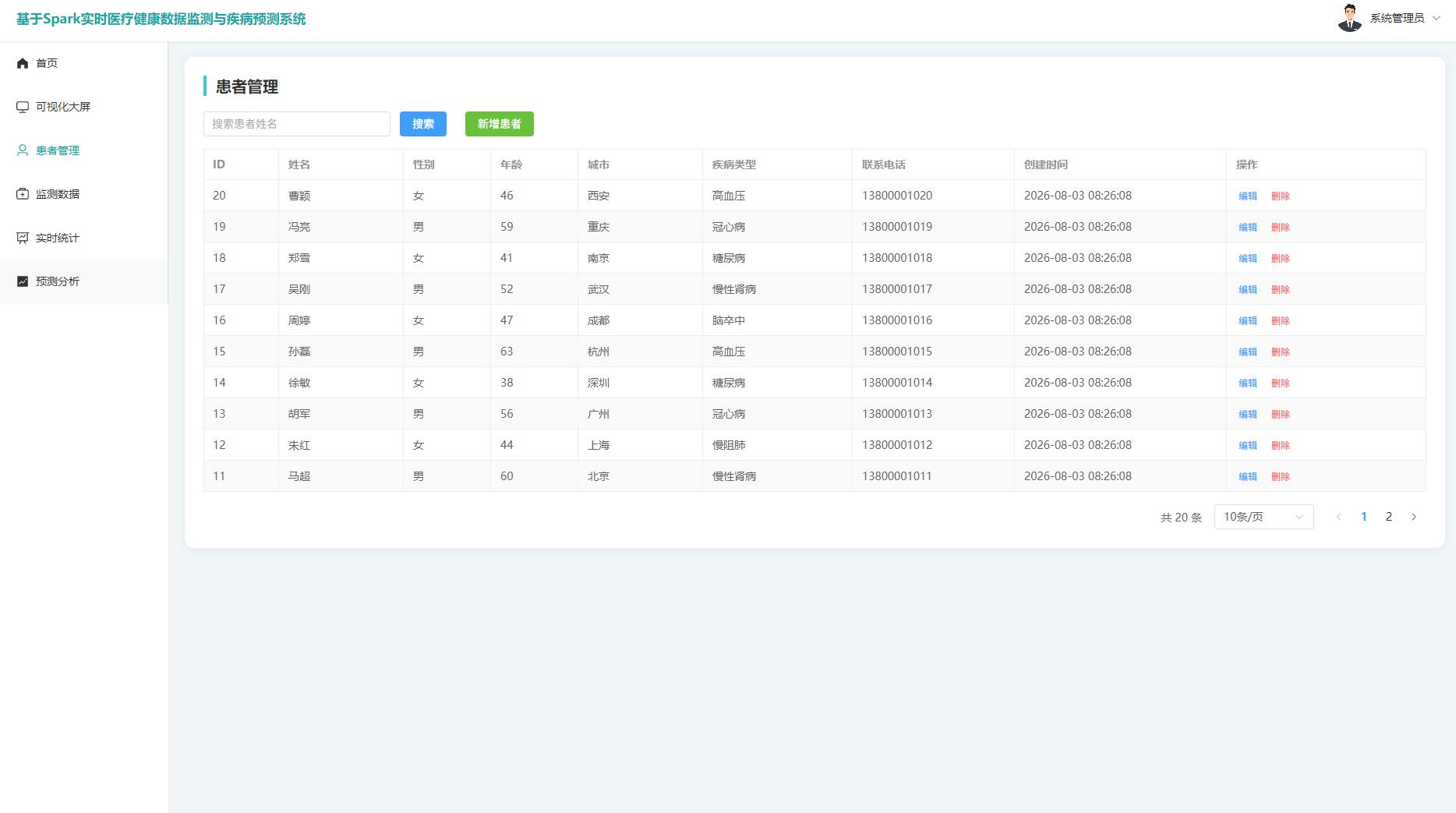Delete patient 周婷 record

[1281, 321]
